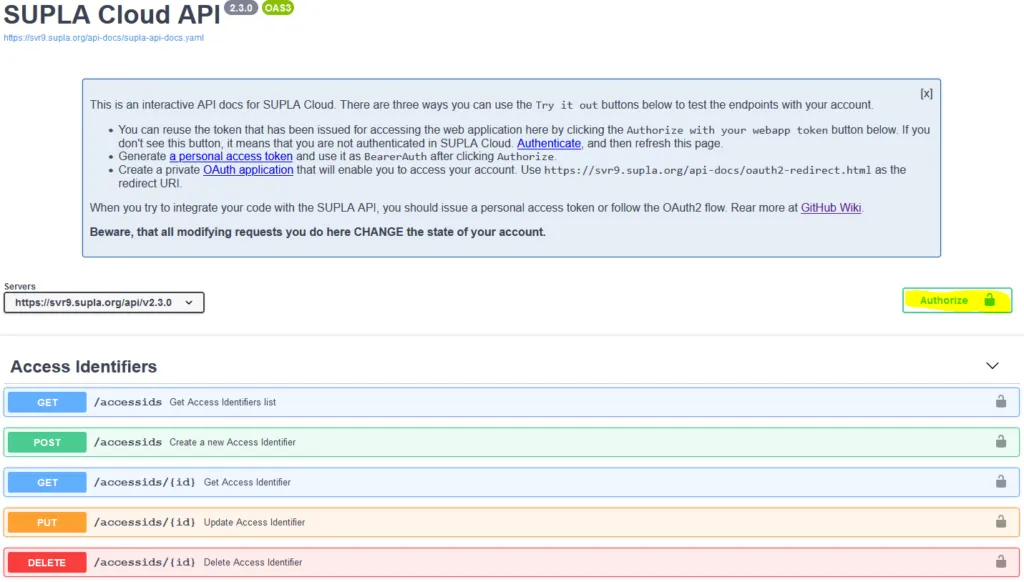Collapse the Access Identifiers section chevron
The width and height of the screenshot is (1024, 582).
tap(992, 366)
